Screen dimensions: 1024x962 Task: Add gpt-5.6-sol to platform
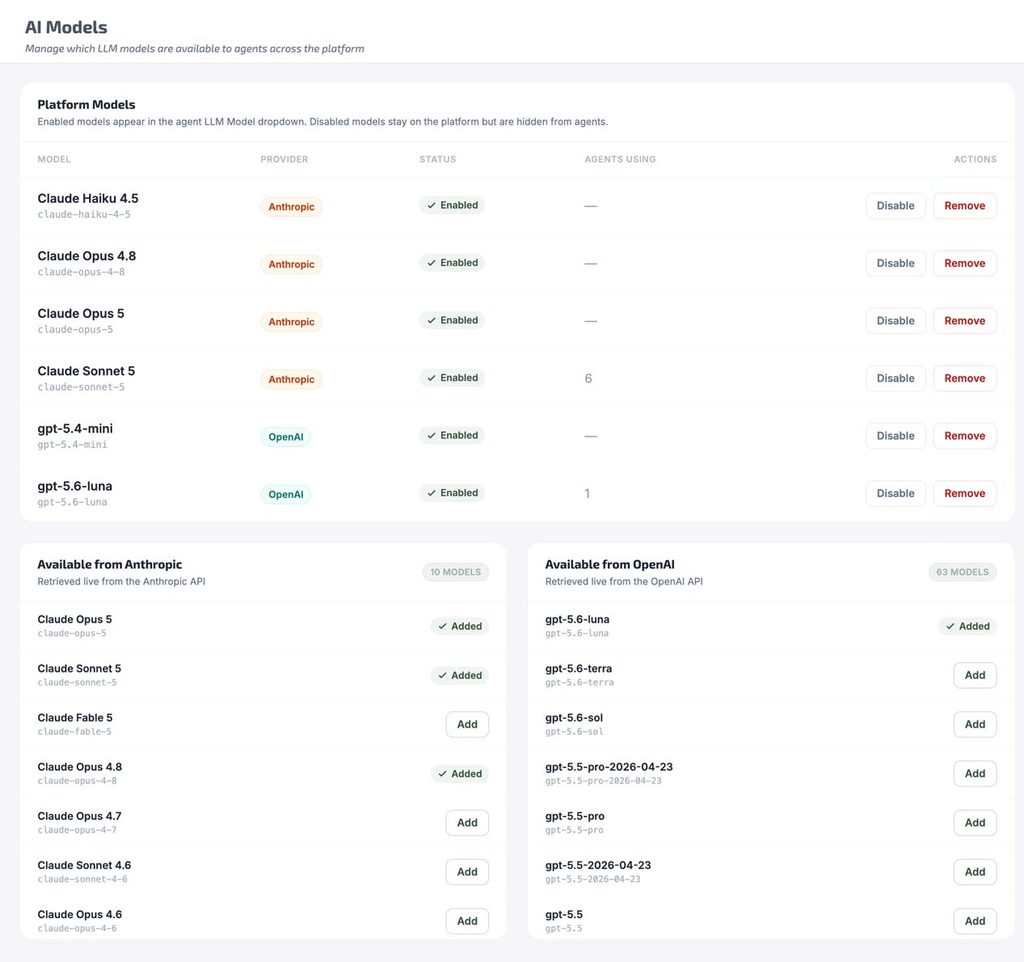(975, 724)
